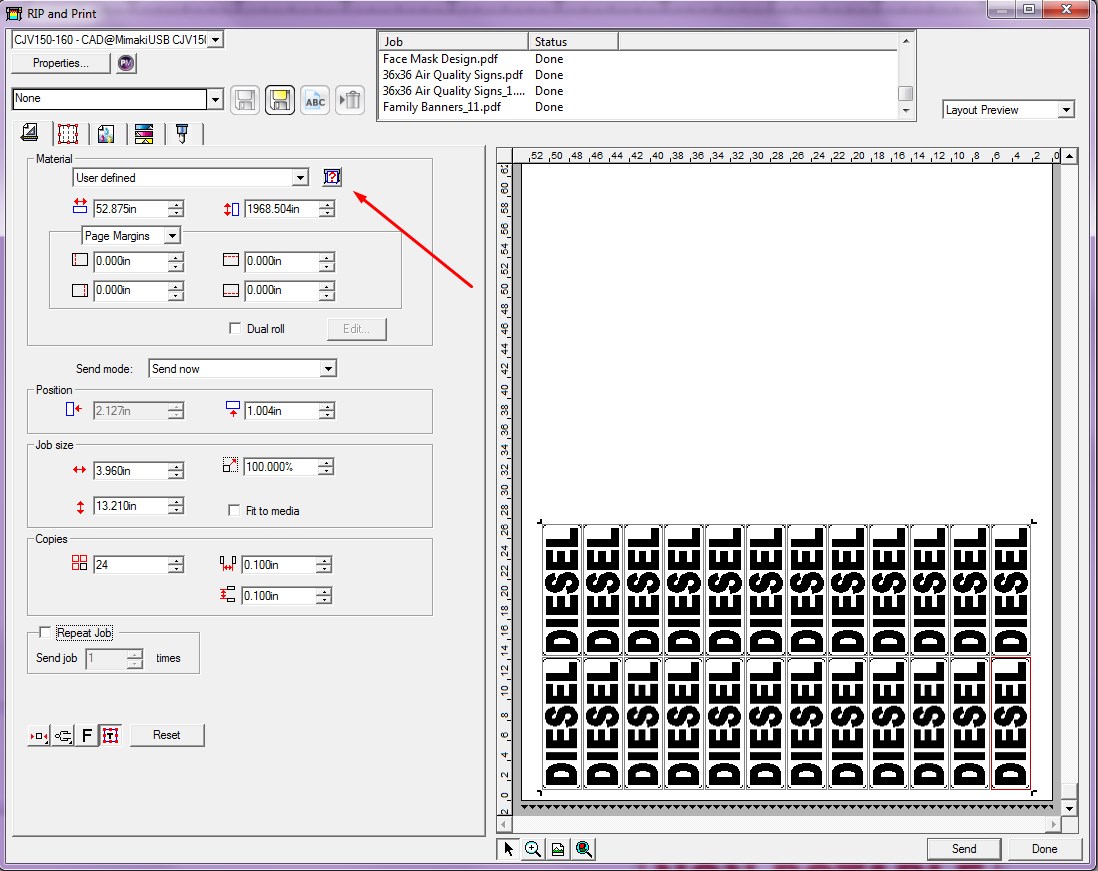Screen dimensions: 1098x871
Task: Click the ABC rename preset icon
Action: tap(315, 100)
